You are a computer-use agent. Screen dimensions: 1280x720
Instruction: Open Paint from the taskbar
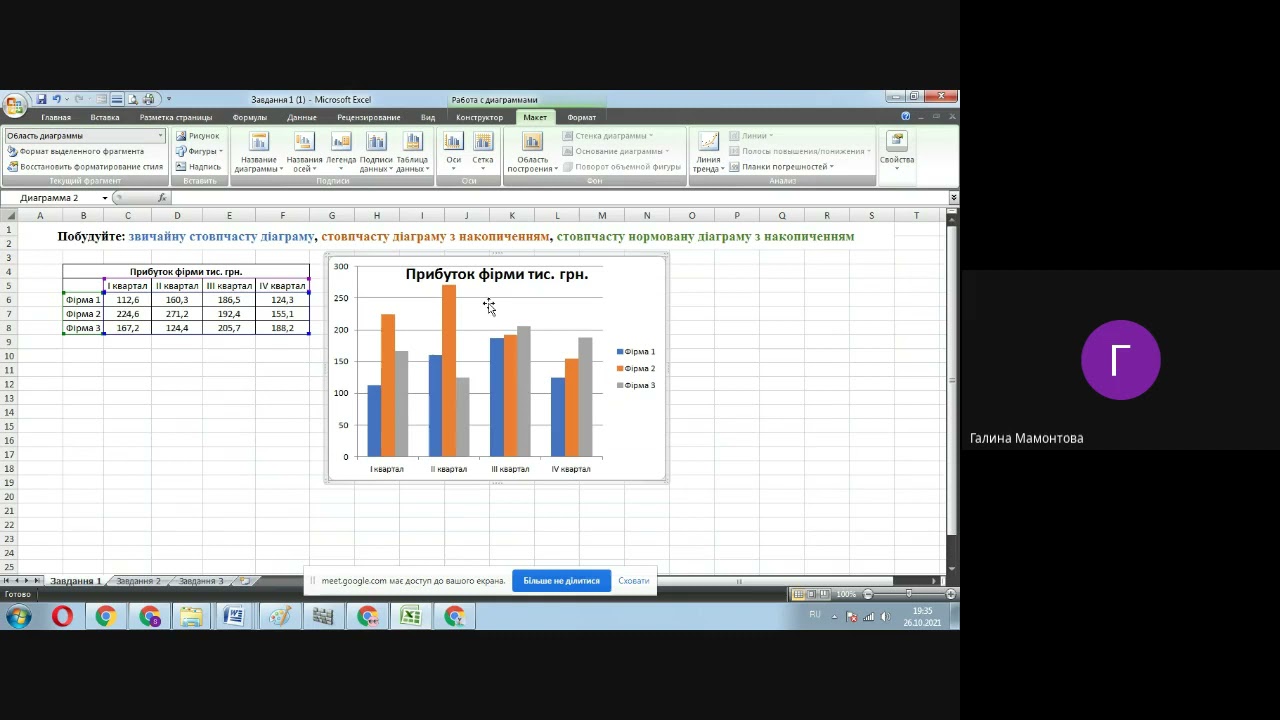tap(280, 616)
